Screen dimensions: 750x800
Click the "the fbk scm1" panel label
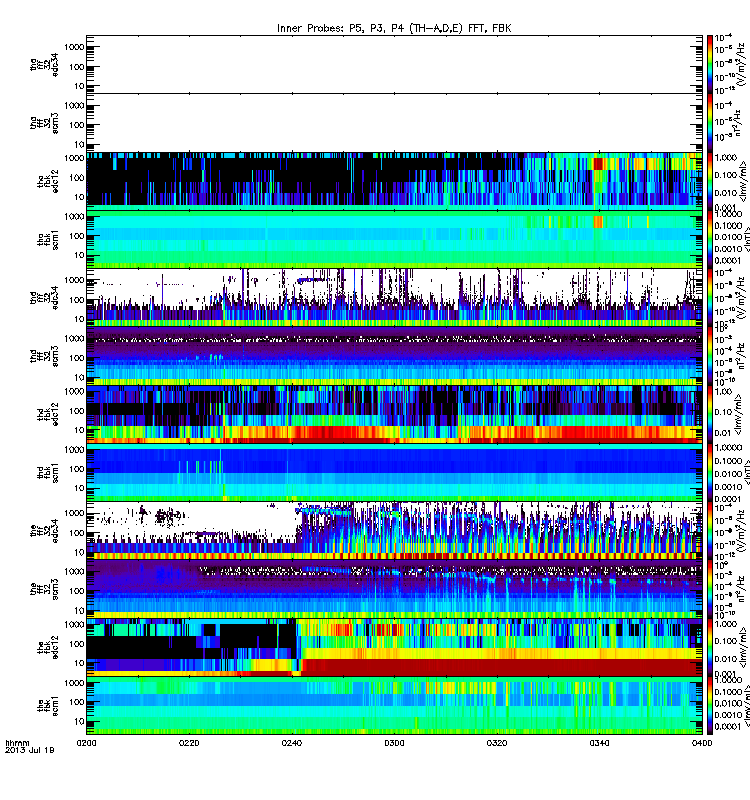pyautogui.click(x=48, y=705)
